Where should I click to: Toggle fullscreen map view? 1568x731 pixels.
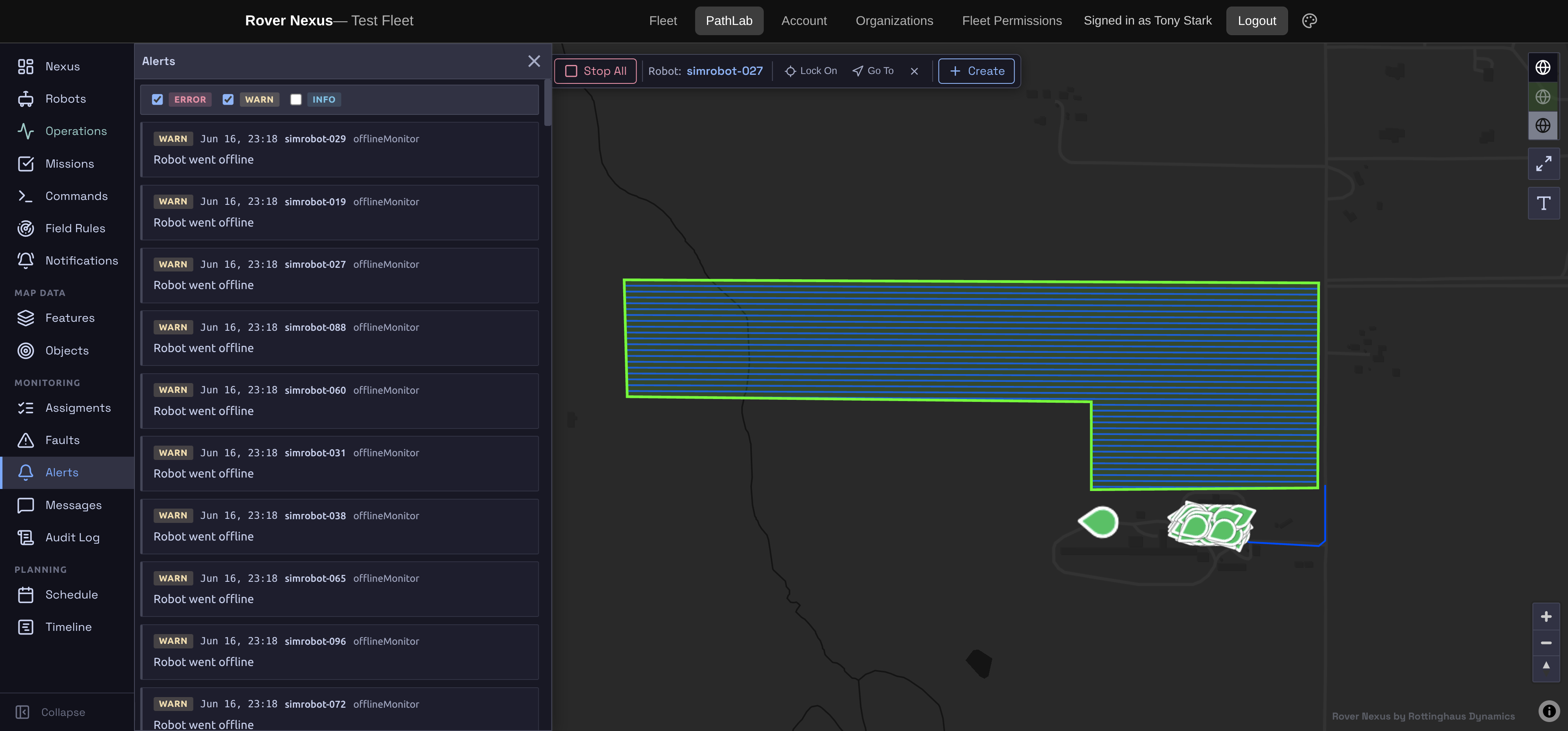(1543, 164)
